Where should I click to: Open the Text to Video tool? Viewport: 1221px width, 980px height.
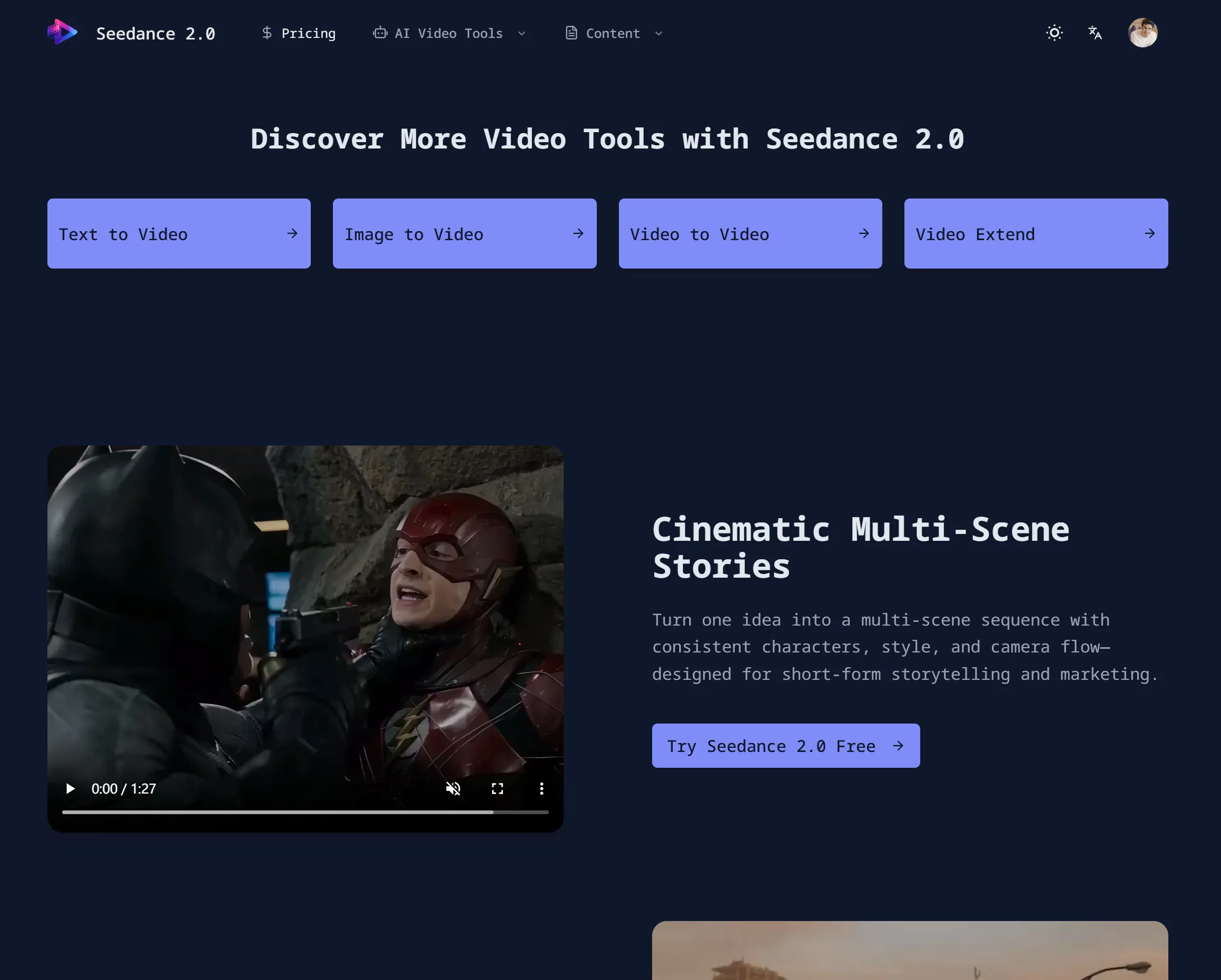click(179, 233)
